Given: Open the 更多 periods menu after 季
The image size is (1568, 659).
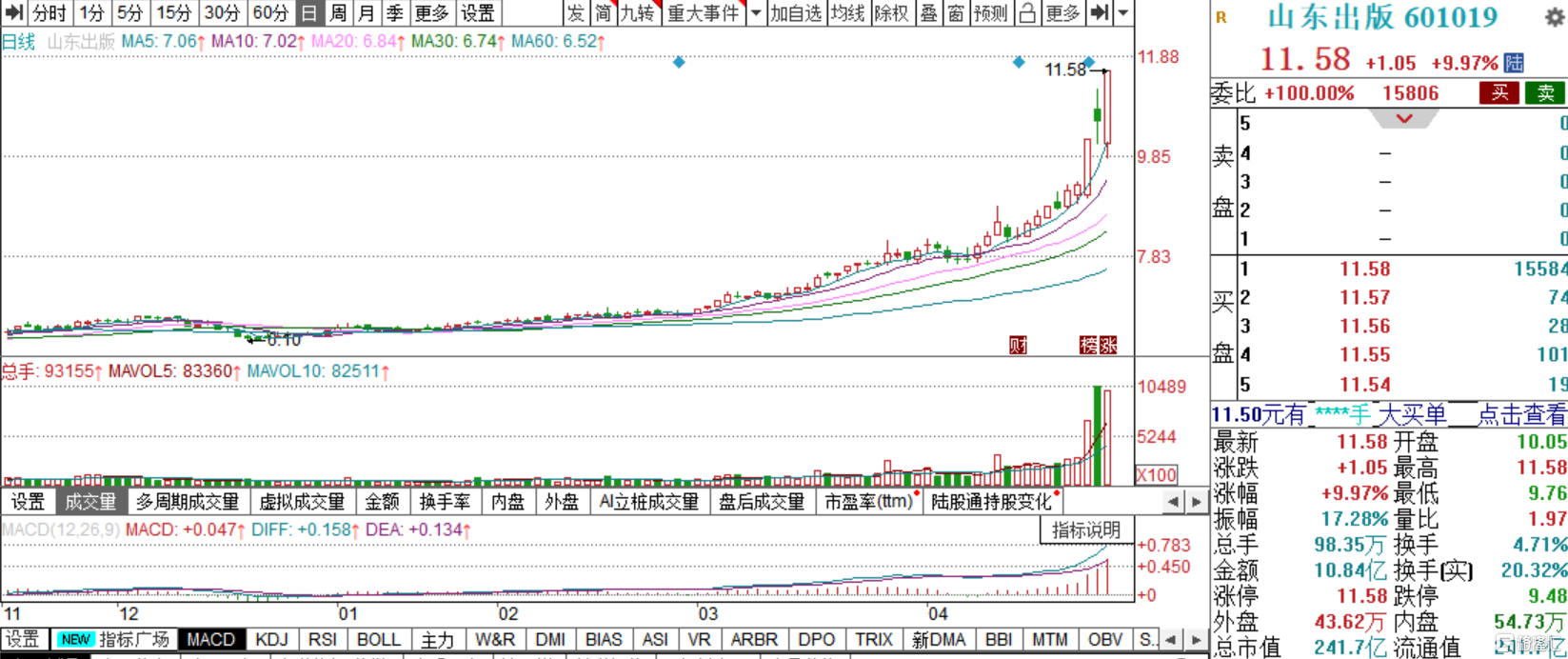Looking at the screenshot, I should 431,13.
